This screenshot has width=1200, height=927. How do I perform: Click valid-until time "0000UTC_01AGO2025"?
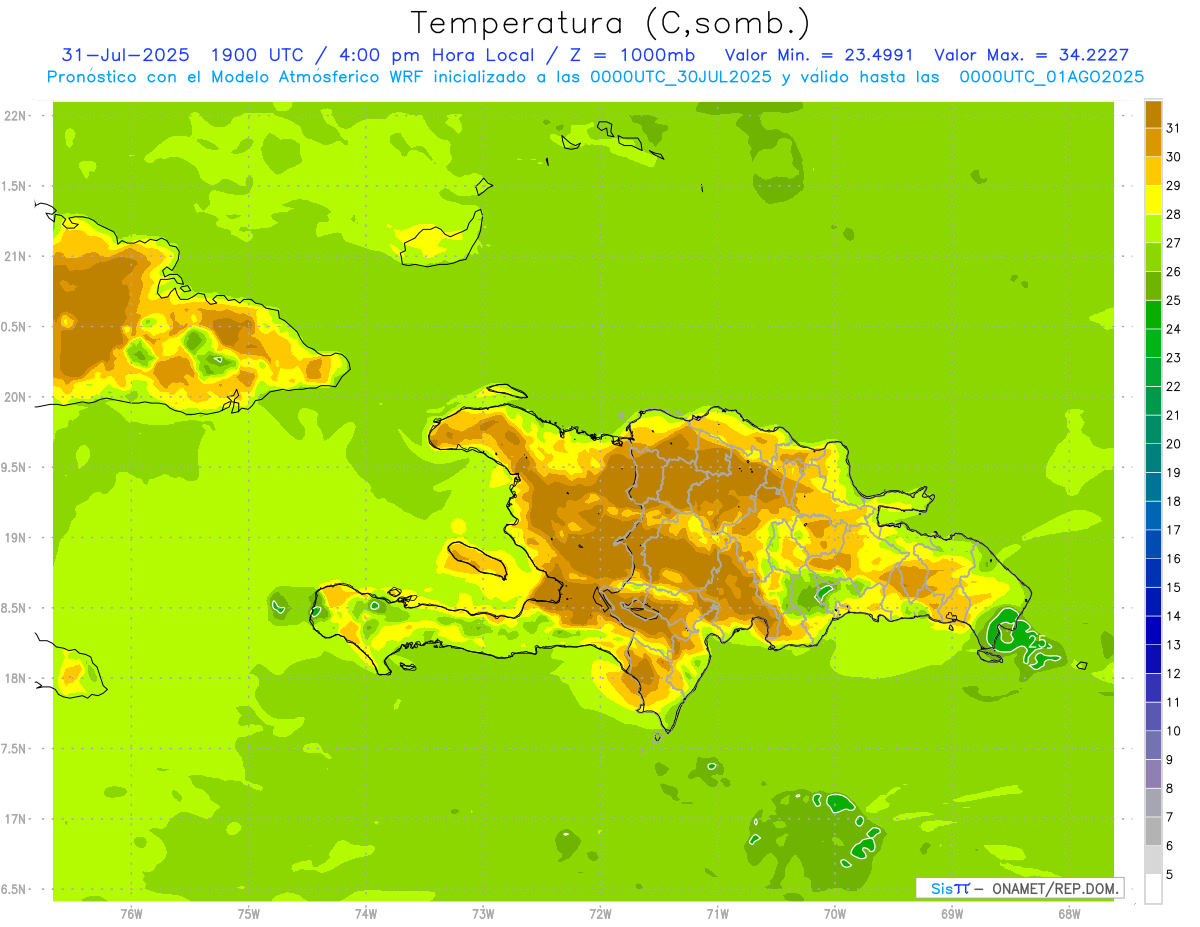pyautogui.click(x=1052, y=77)
